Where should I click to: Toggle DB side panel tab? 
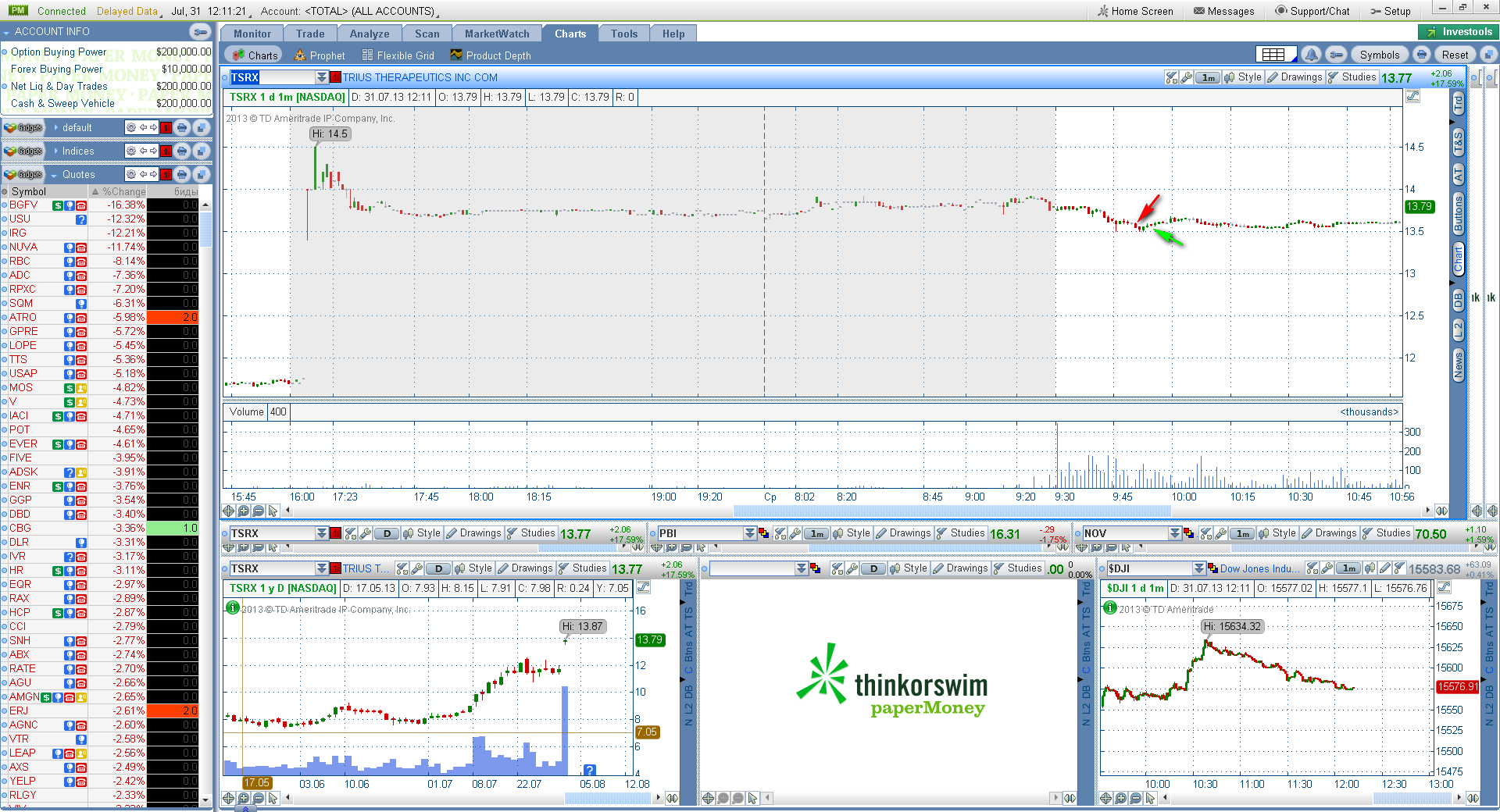coord(1458,300)
